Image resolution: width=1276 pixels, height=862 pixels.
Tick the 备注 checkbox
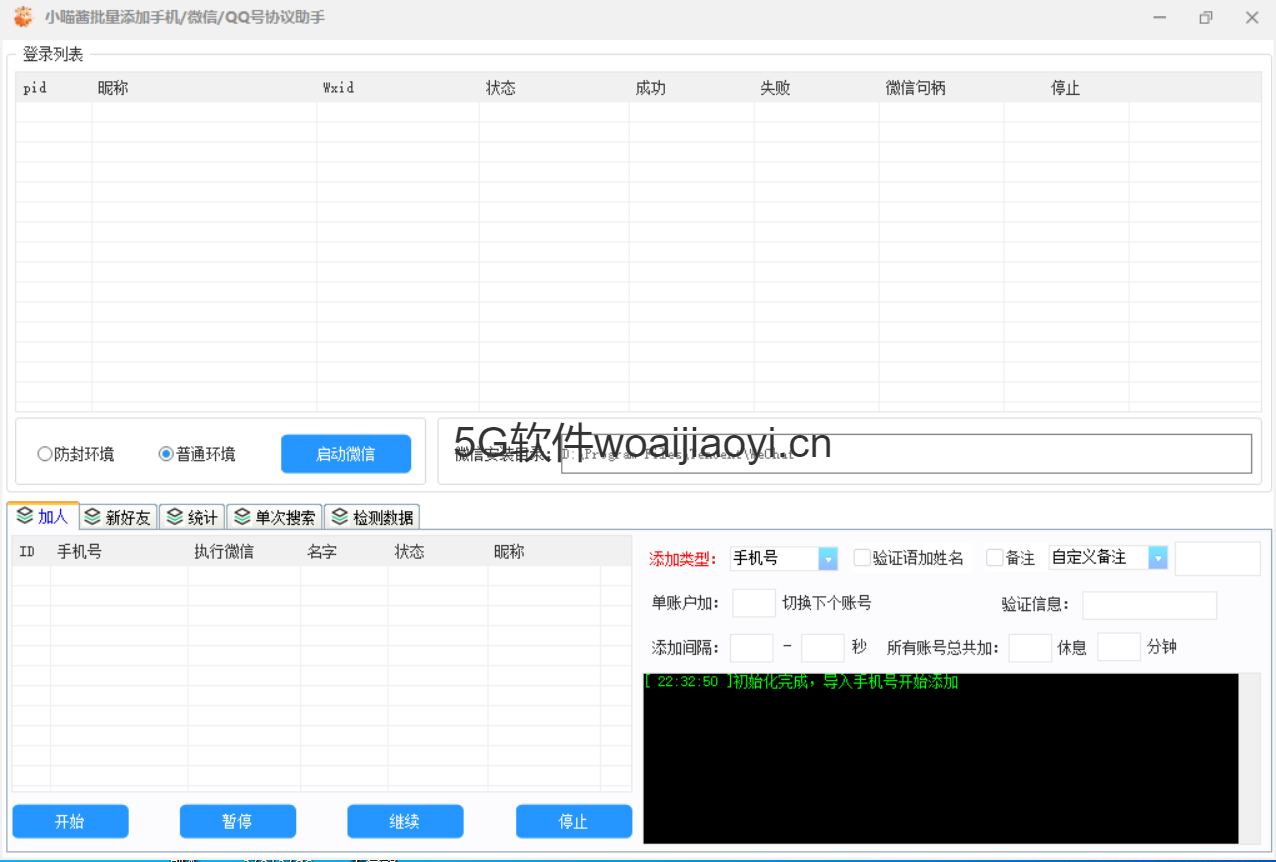click(995, 558)
